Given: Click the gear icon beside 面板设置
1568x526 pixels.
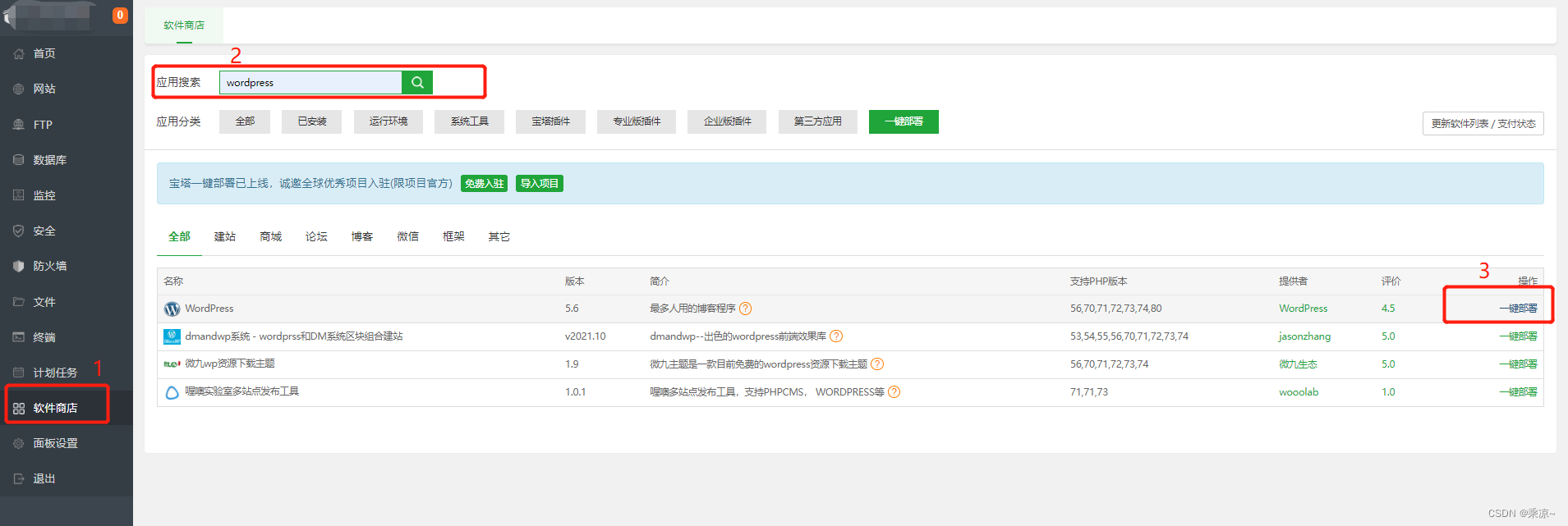Looking at the screenshot, I should coord(18,443).
